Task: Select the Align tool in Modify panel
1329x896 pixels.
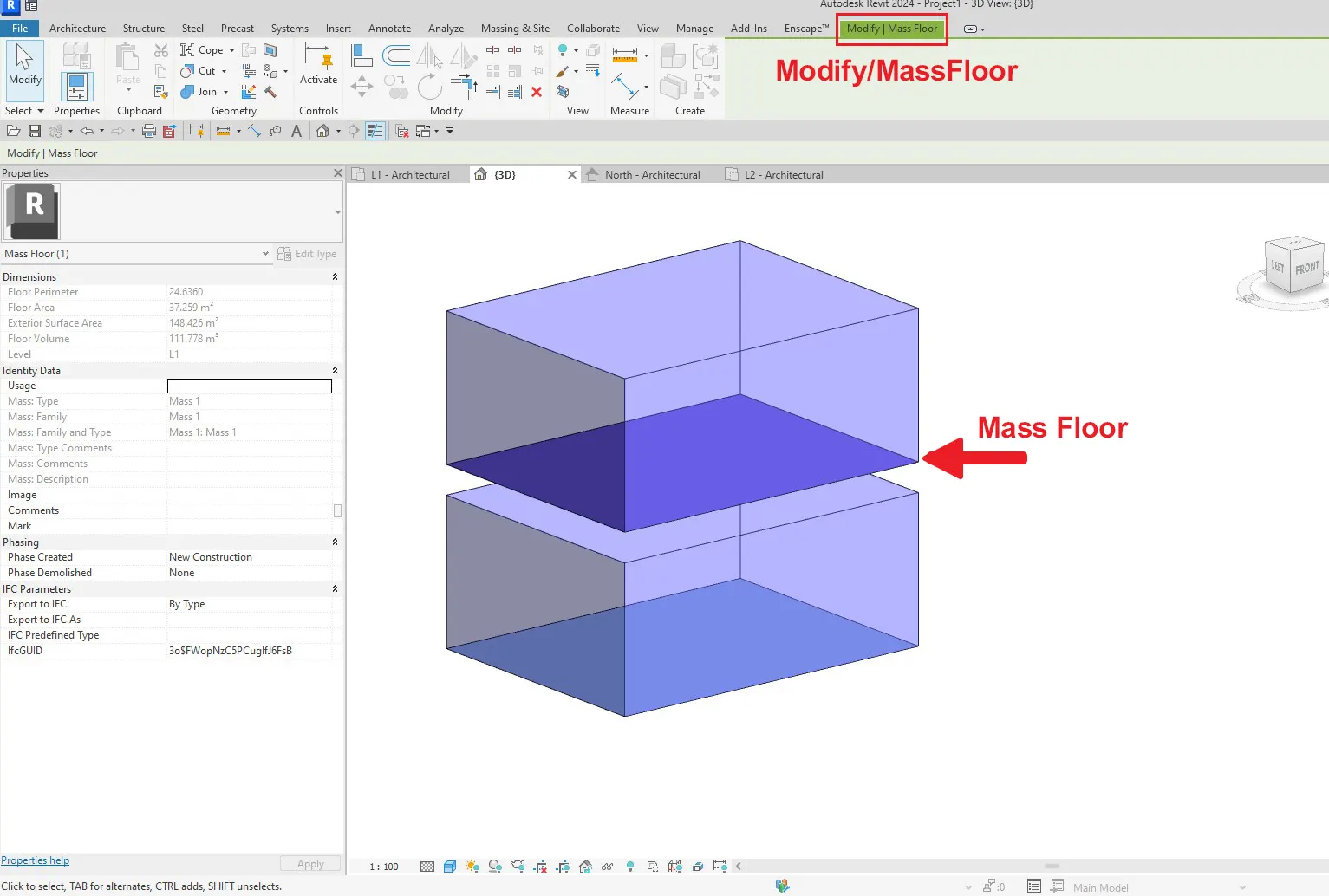Action: pos(362,55)
